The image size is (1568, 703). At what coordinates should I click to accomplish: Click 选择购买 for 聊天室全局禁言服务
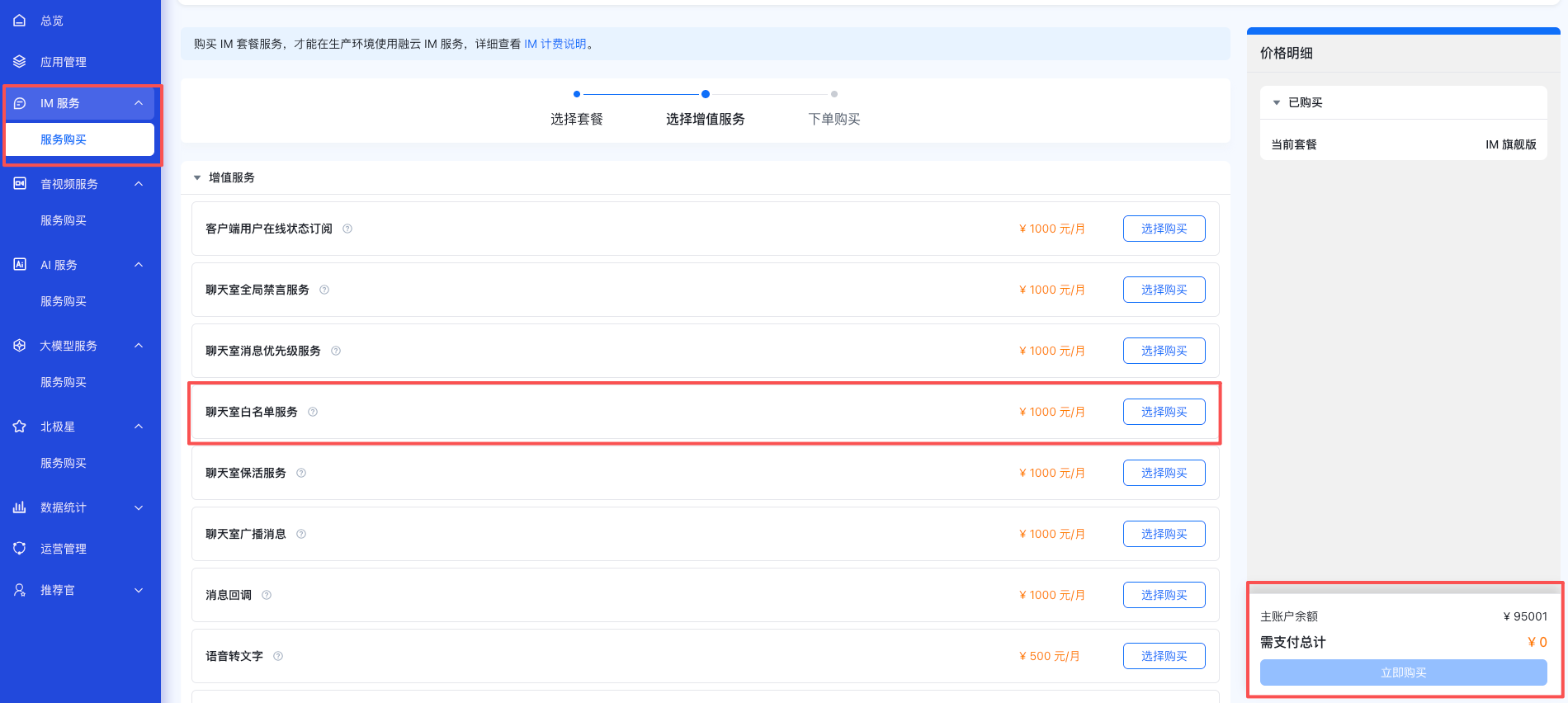point(1164,290)
